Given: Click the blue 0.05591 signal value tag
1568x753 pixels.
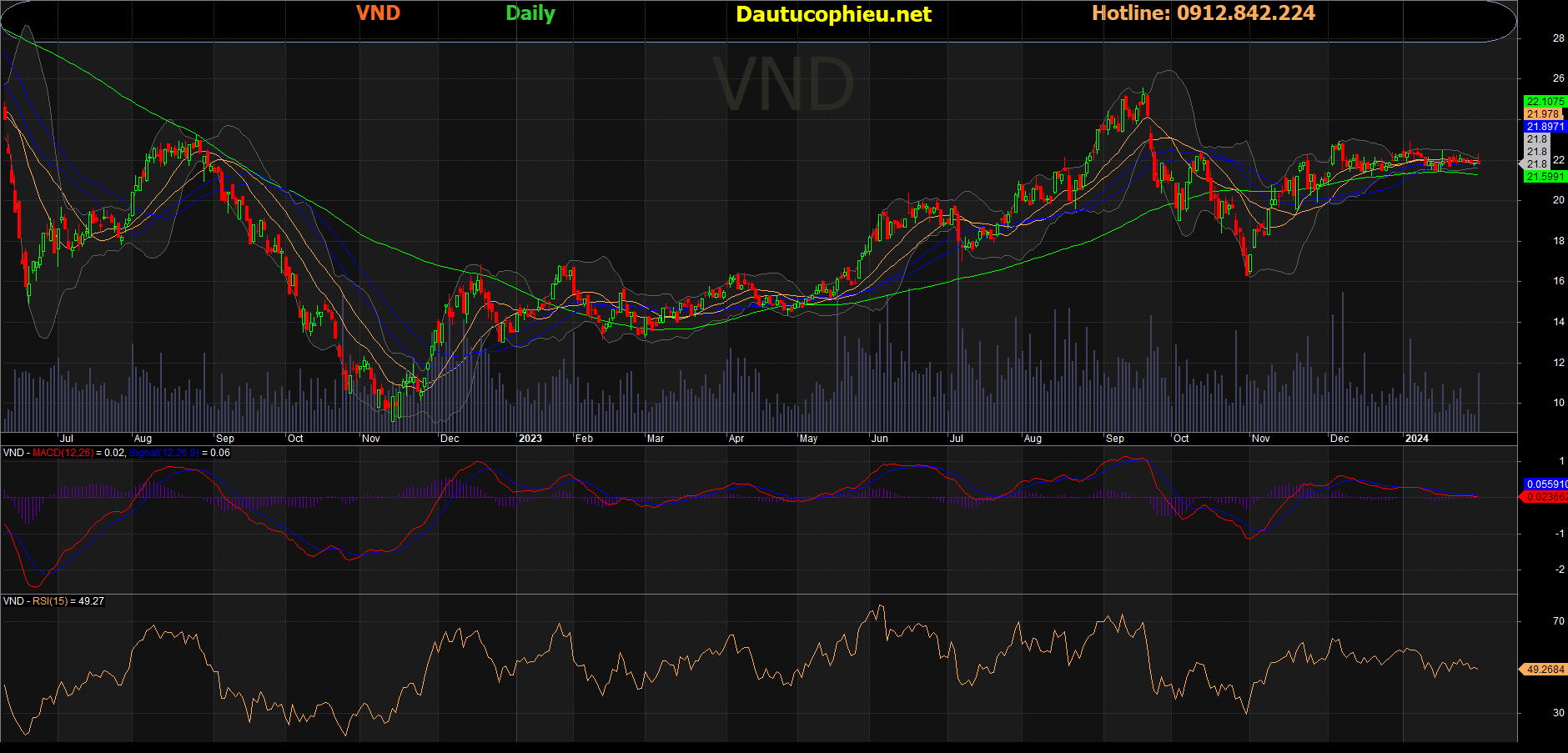Looking at the screenshot, I should [x=1545, y=484].
